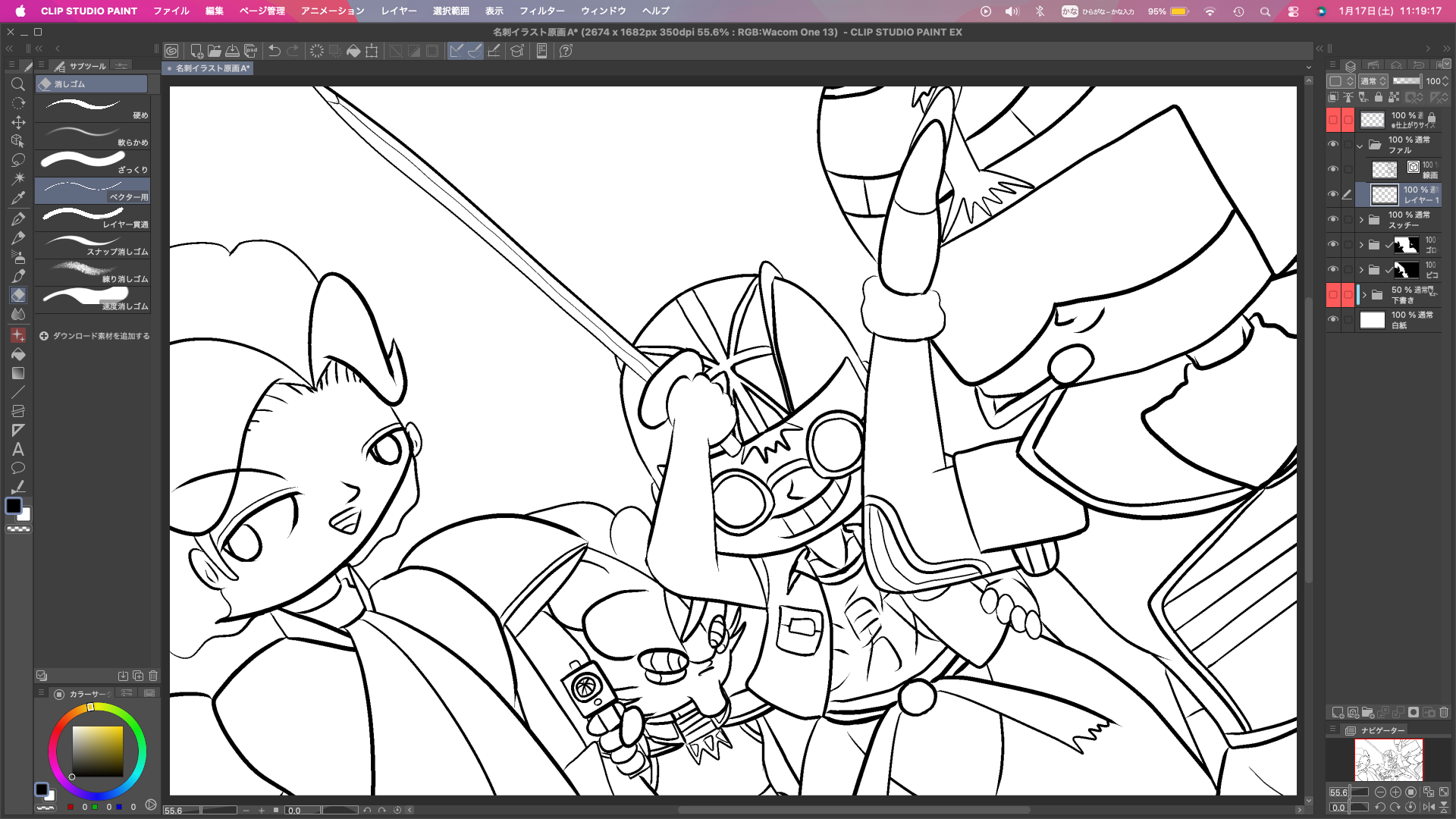Open the blending mode 通常 dropdown
This screenshot has height=819, width=1456.
pyautogui.click(x=1373, y=81)
